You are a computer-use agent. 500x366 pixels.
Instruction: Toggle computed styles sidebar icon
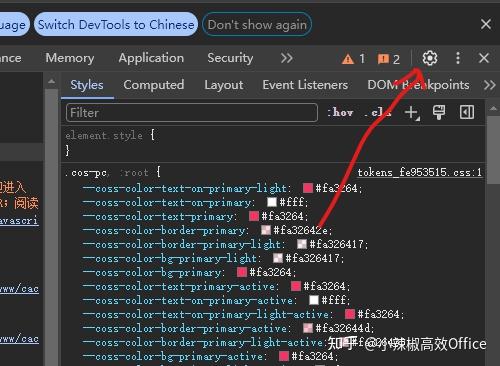467,112
